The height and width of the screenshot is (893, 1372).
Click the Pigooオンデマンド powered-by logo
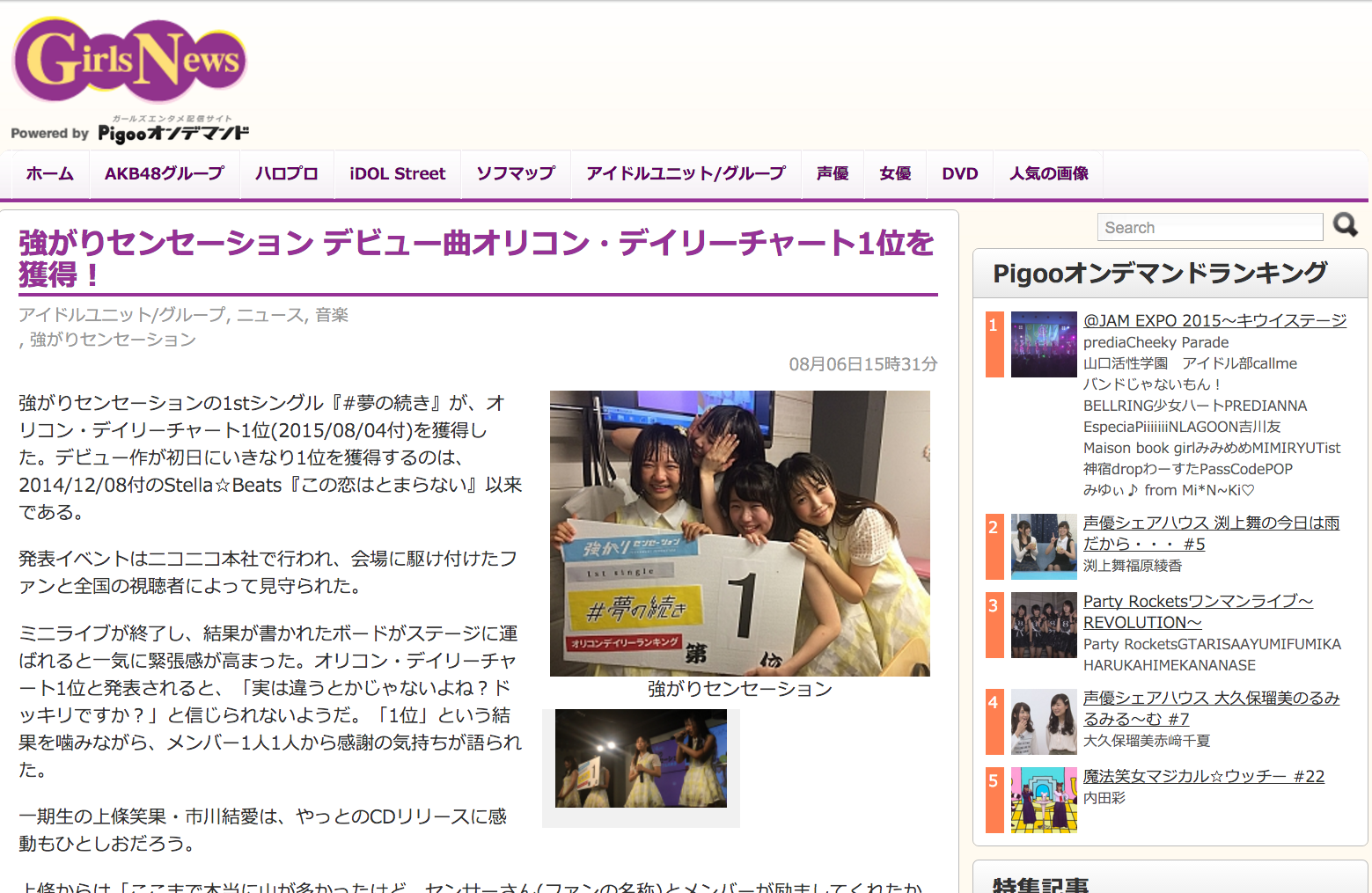pyautogui.click(x=130, y=130)
